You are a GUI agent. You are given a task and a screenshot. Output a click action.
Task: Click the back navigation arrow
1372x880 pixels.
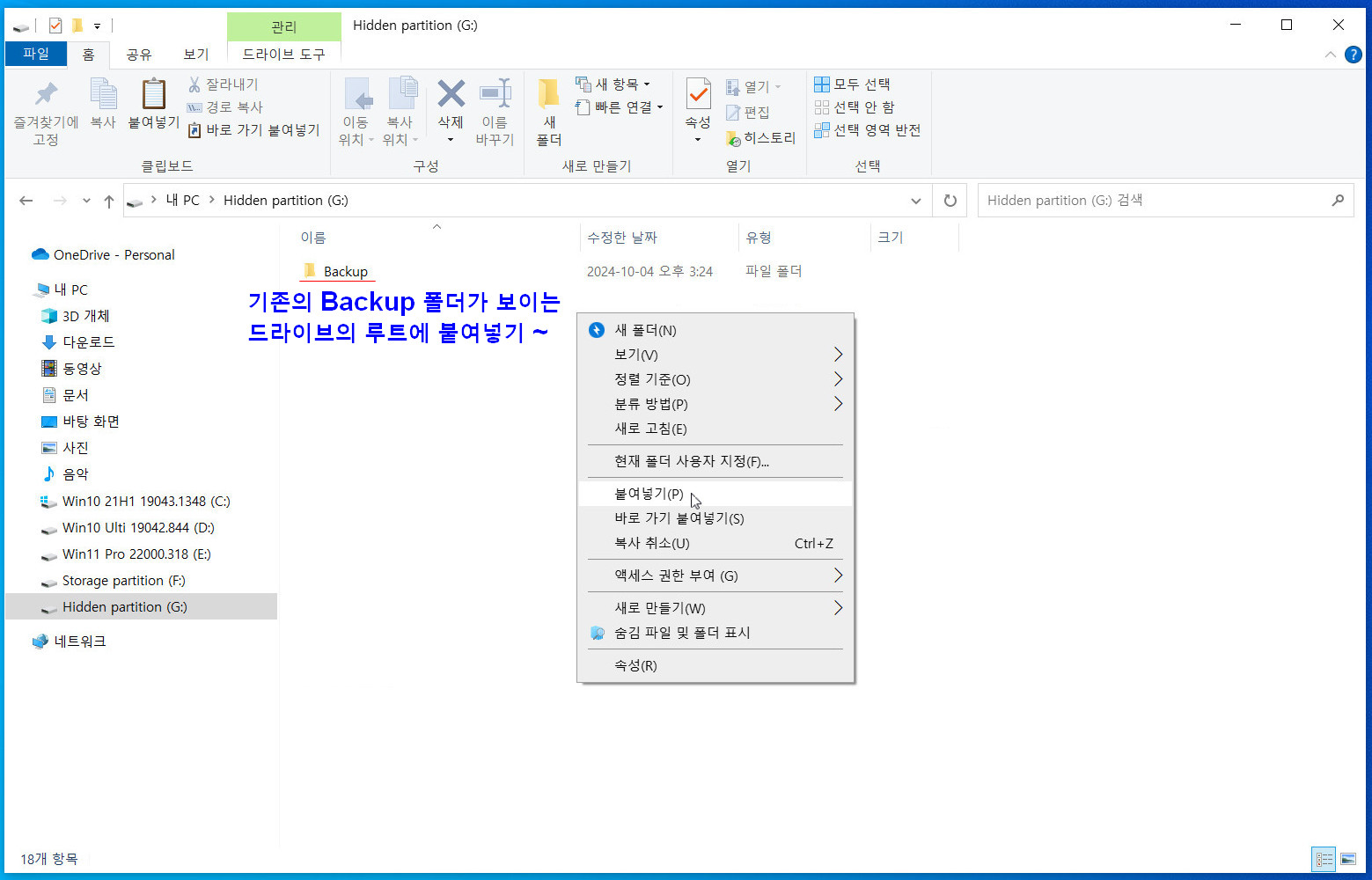point(26,201)
